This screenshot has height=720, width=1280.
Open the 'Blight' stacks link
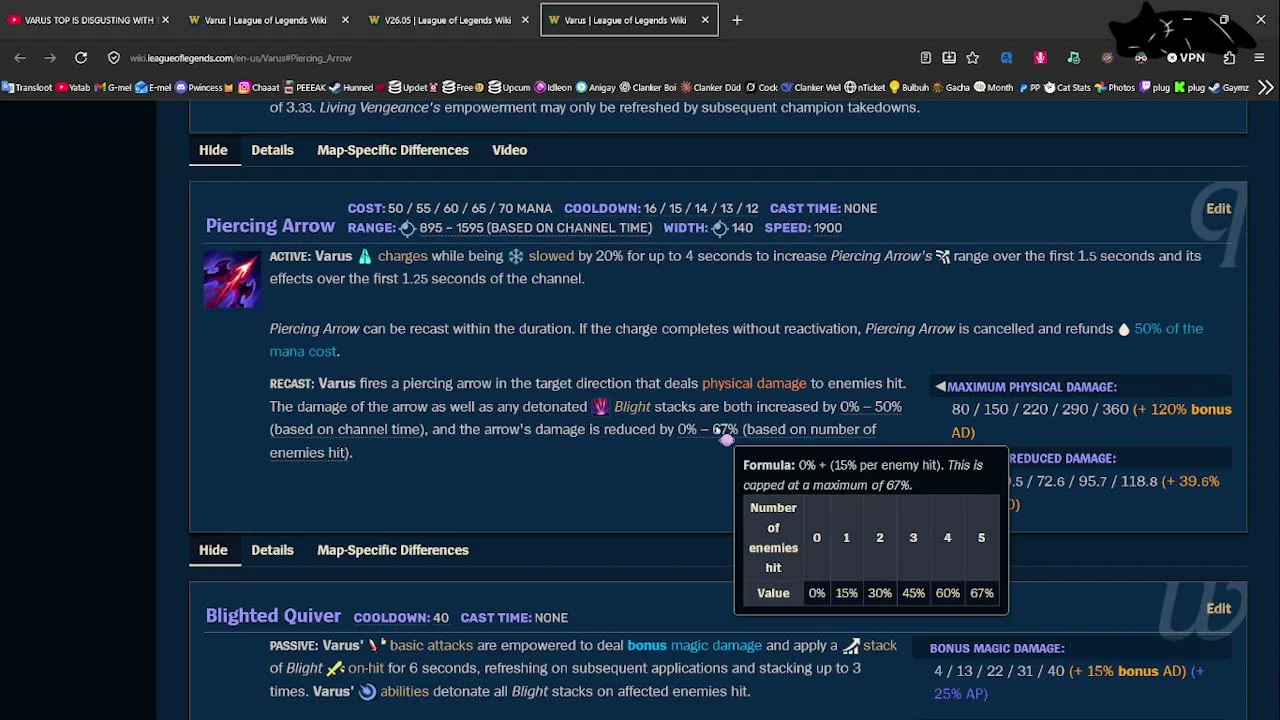[x=632, y=407]
